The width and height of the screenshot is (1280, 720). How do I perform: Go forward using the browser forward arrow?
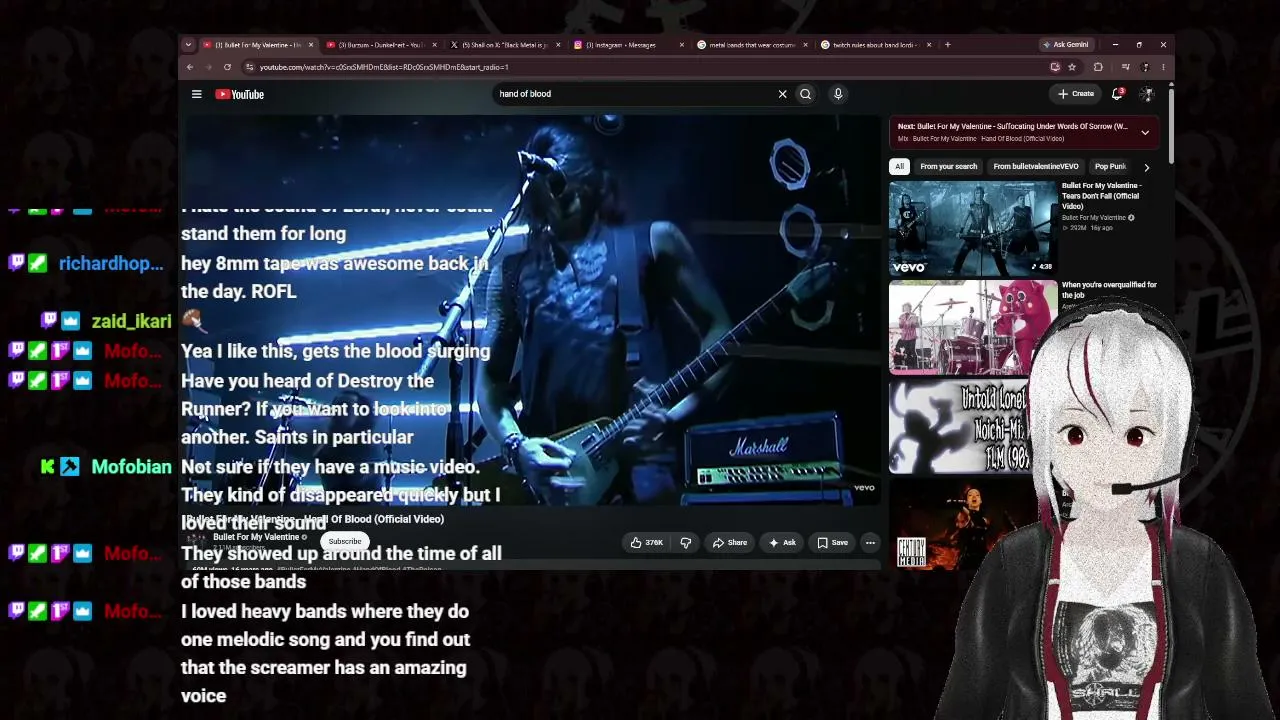tap(208, 67)
